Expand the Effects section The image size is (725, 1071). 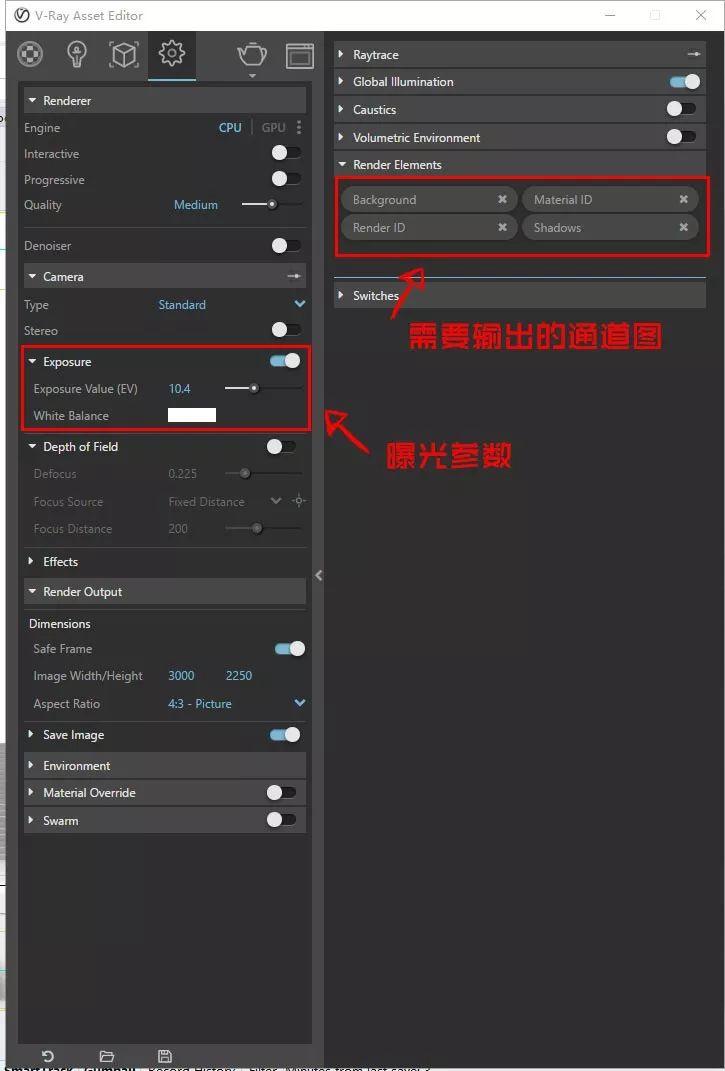click(31, 561)
